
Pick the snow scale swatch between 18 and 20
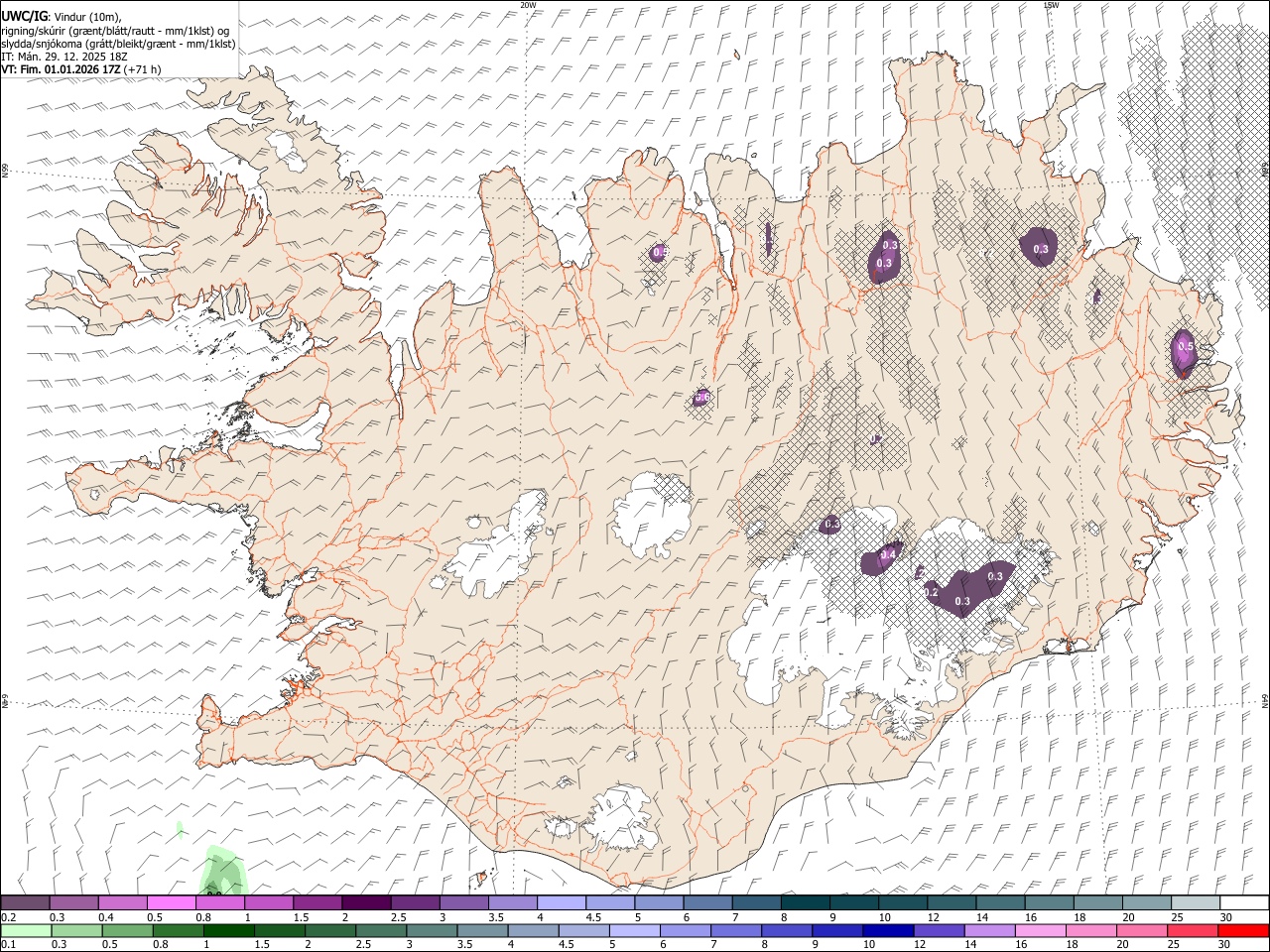click(1098, 903)
